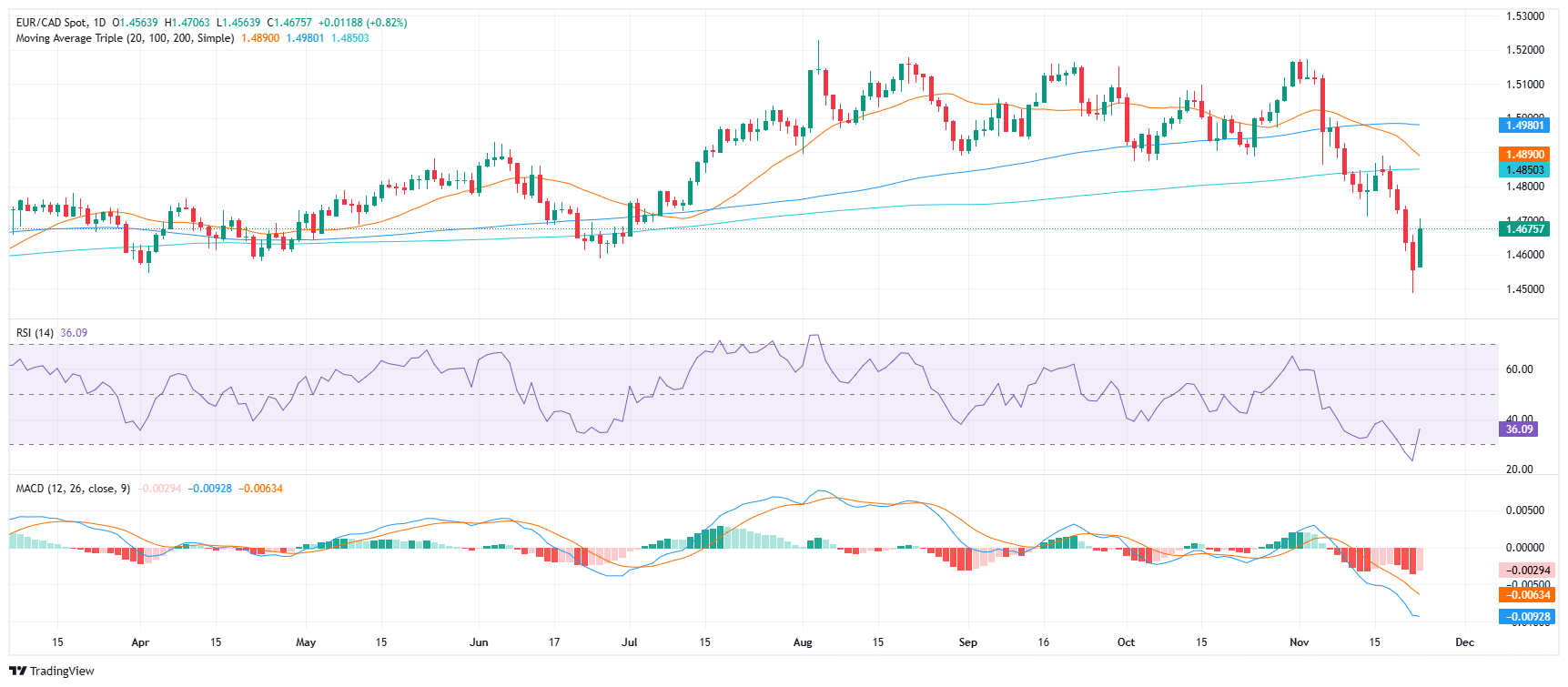Click the teal 1.48503 moving average tag

(x=1525, y=170)
